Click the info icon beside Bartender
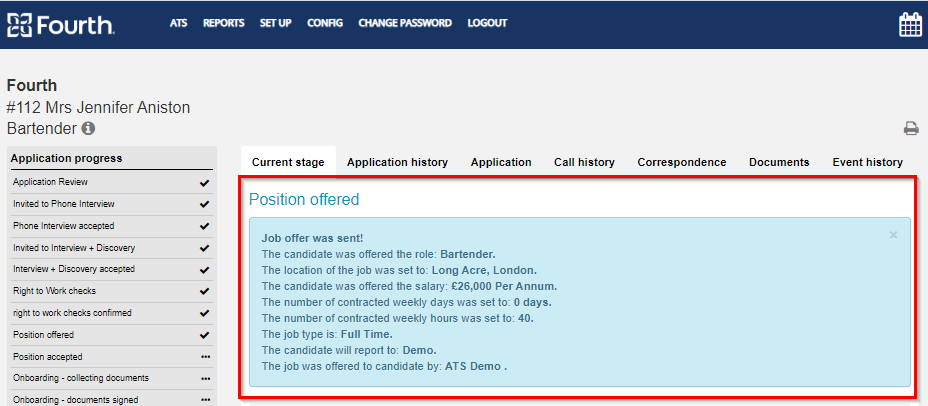This screenshot has width=928, height=406. 88,128
